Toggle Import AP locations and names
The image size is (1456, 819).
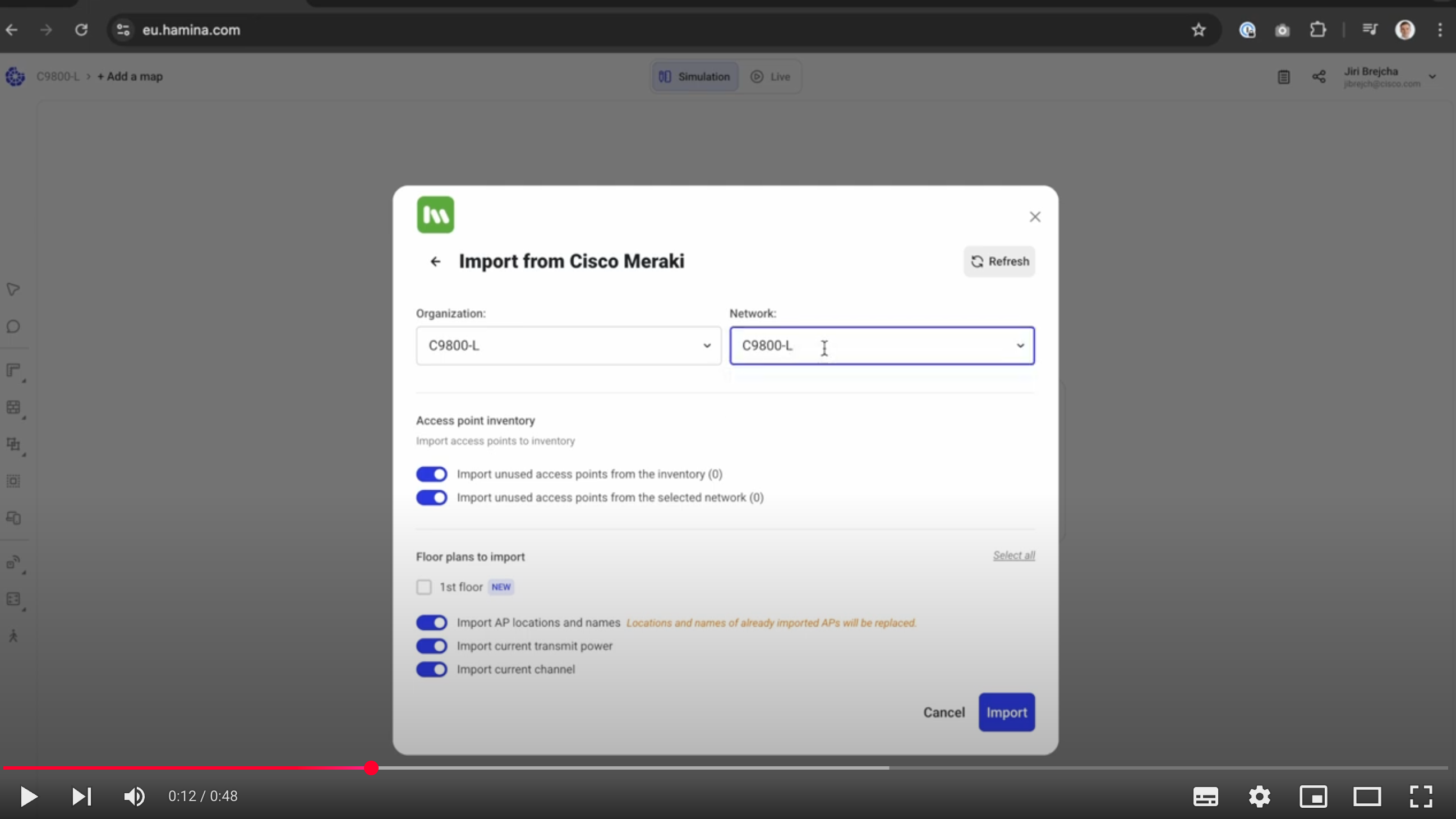432,623
